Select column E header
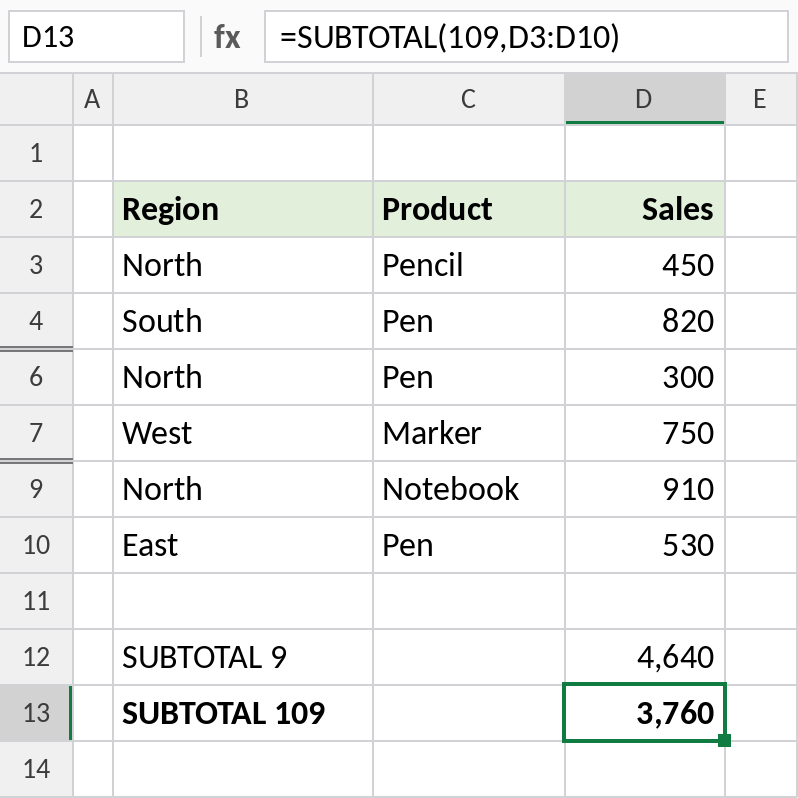 [761, 99]
